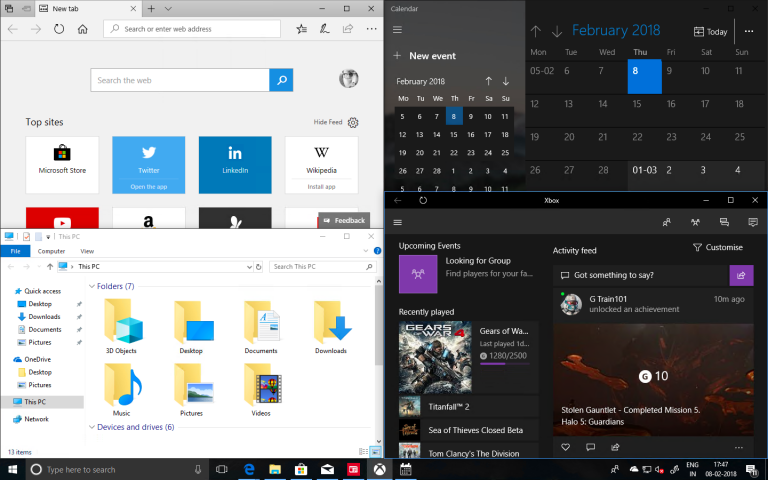Collapse Devices and drives (6) group
Screen dimensions: 768x480
tap(92, 427)
